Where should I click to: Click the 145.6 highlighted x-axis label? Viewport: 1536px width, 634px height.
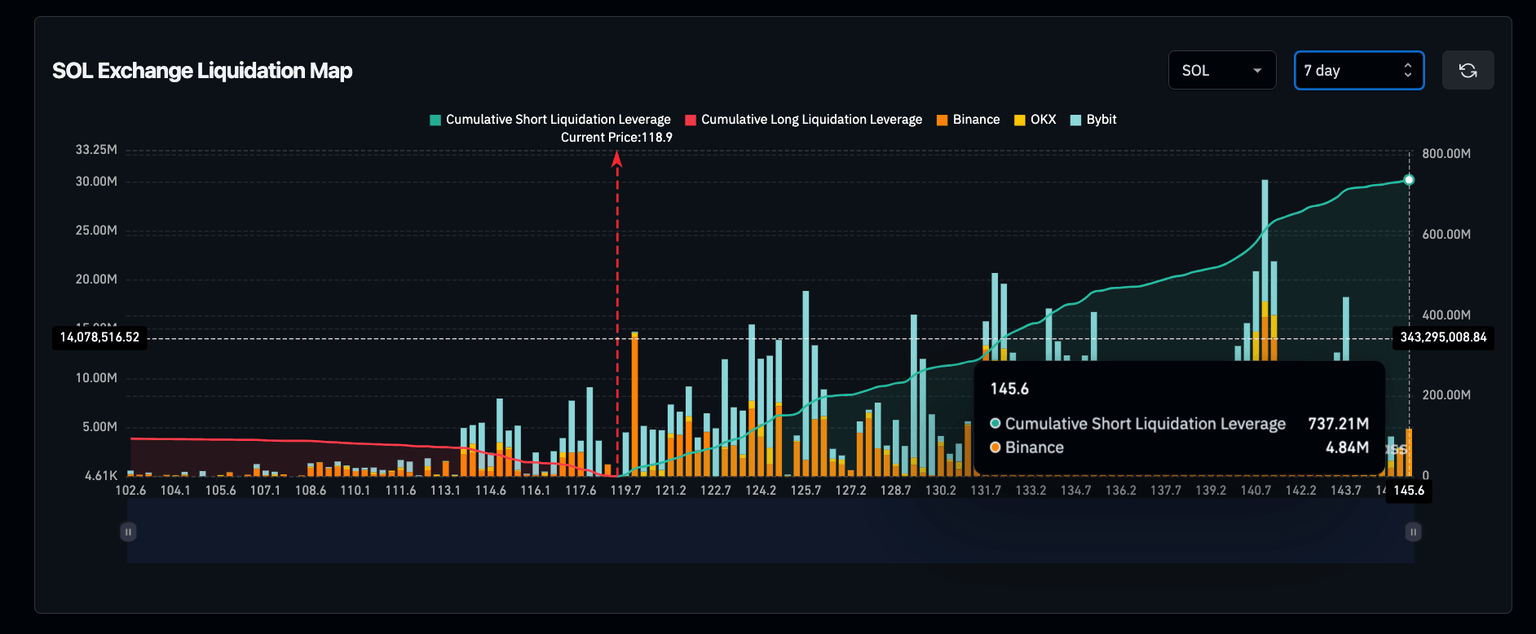[1409, 491]
